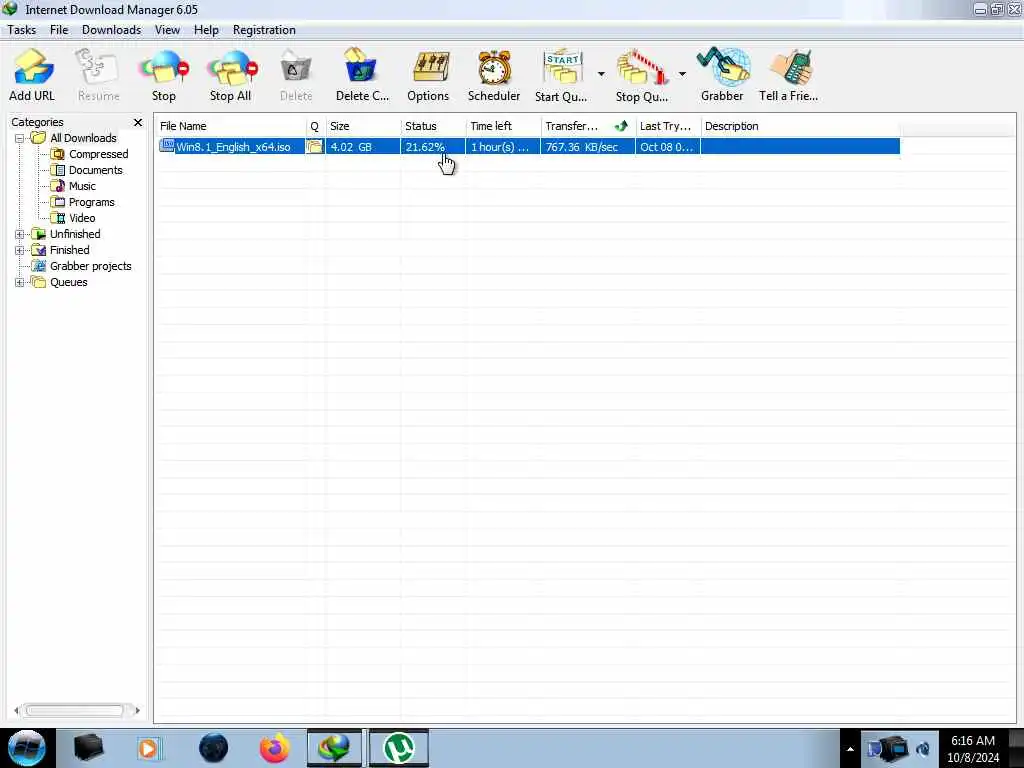
Task: Select the Music category
Action: coord(82,186)
